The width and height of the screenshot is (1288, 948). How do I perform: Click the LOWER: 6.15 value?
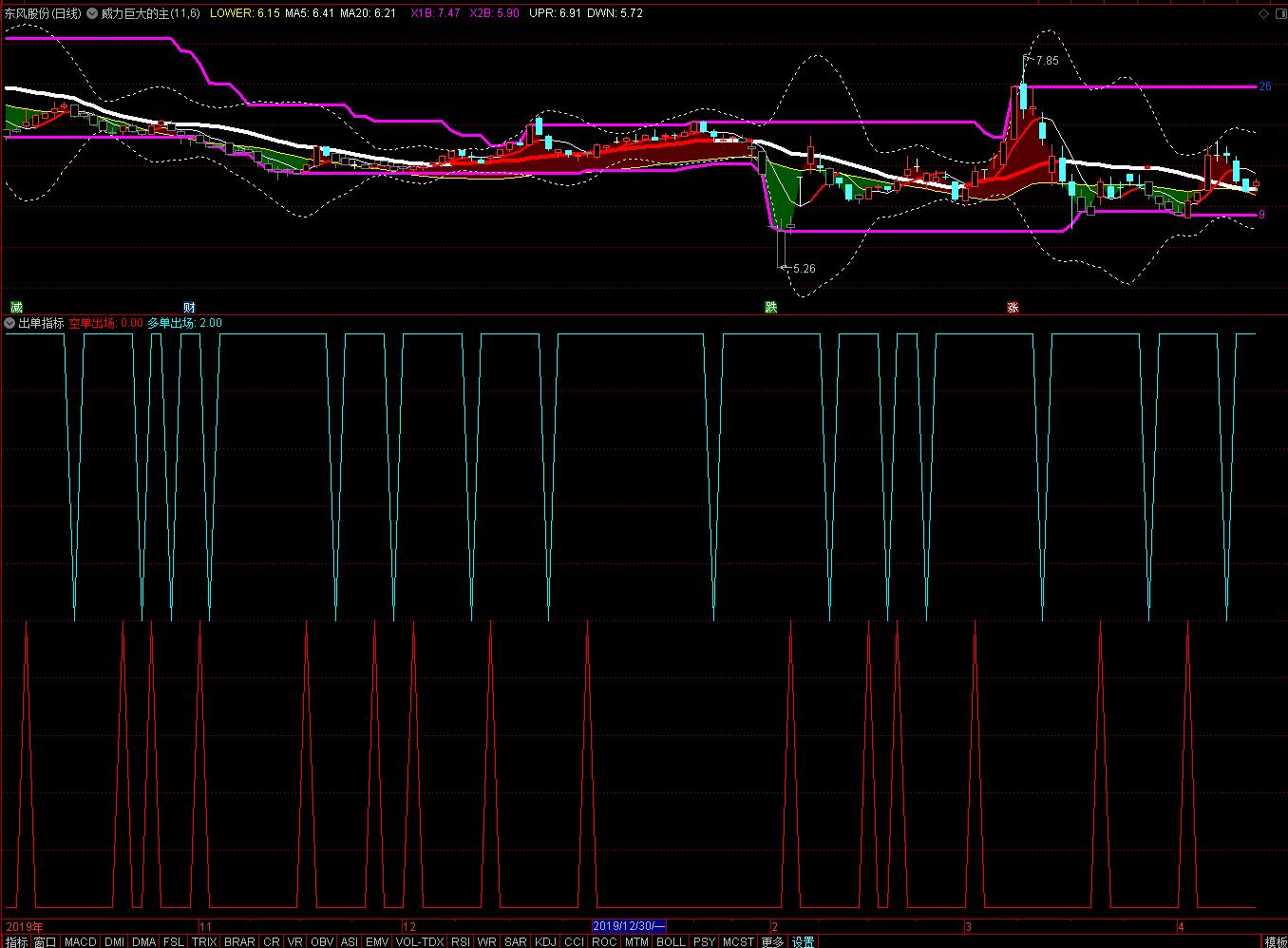(244, 13)
